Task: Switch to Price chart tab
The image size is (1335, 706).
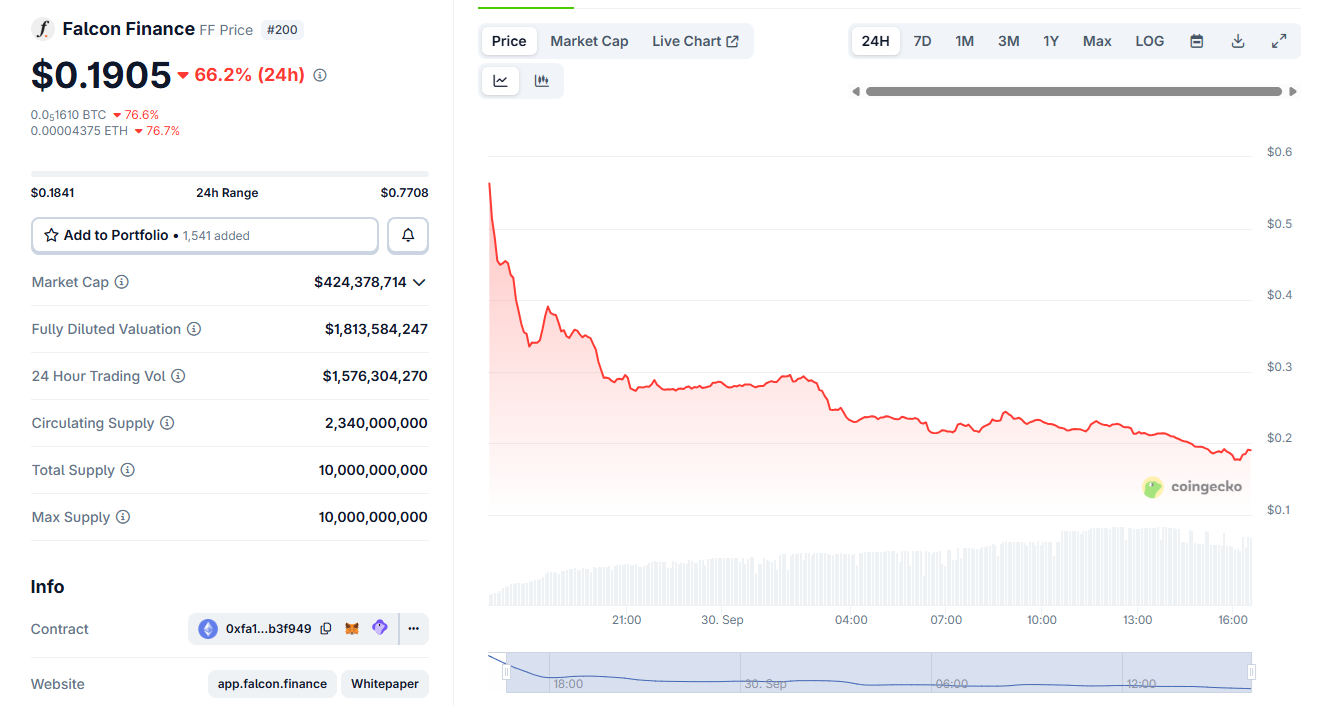Action: pyautogui.click(x=509, y=41)
